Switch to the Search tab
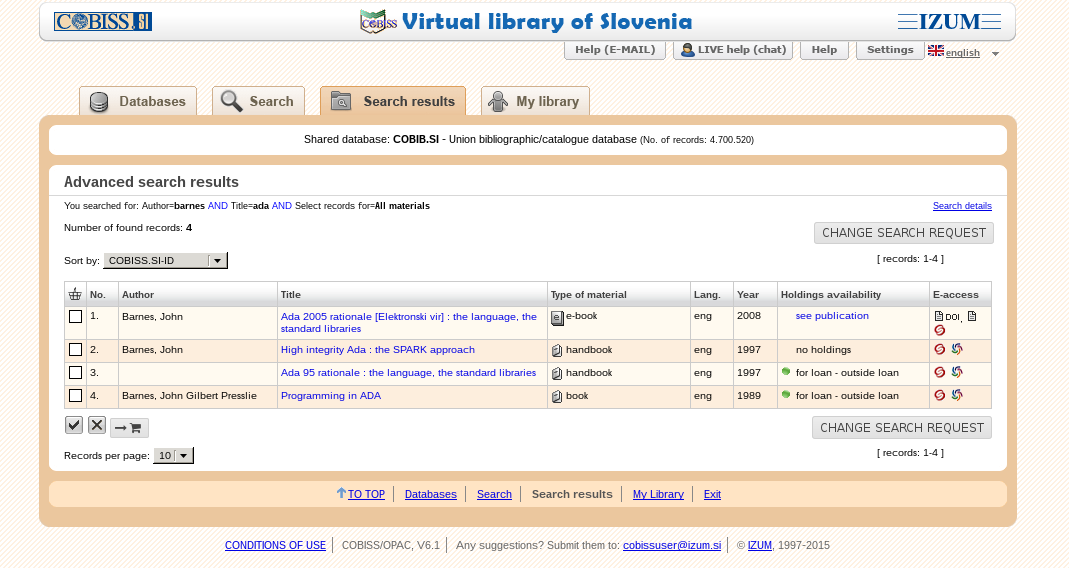 258,101
